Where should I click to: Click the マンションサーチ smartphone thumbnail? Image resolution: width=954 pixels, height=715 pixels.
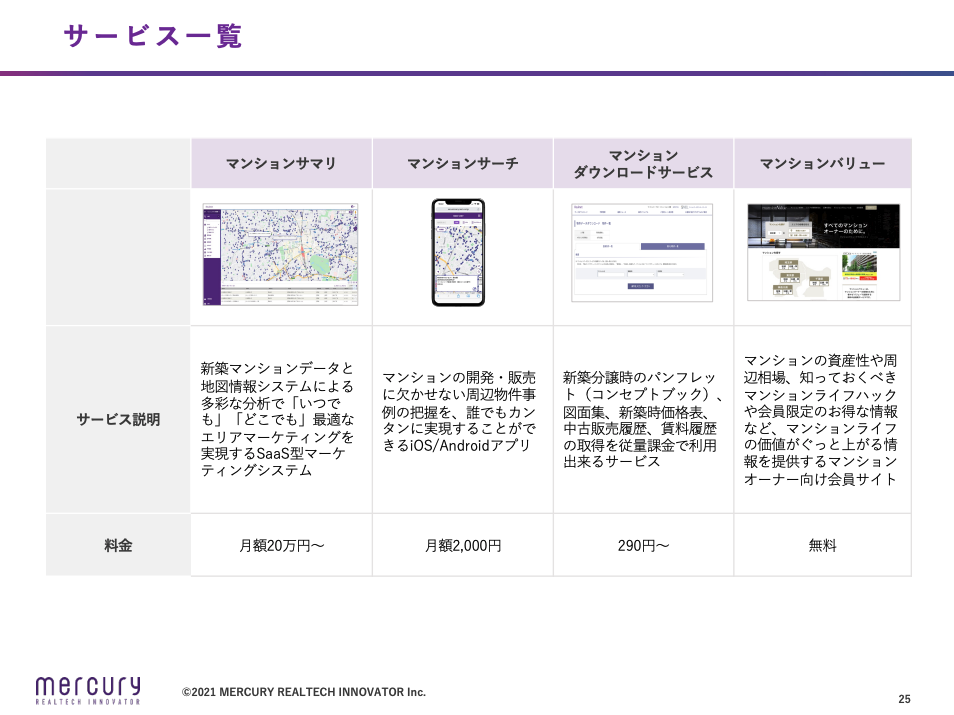[x=460, y=250]
